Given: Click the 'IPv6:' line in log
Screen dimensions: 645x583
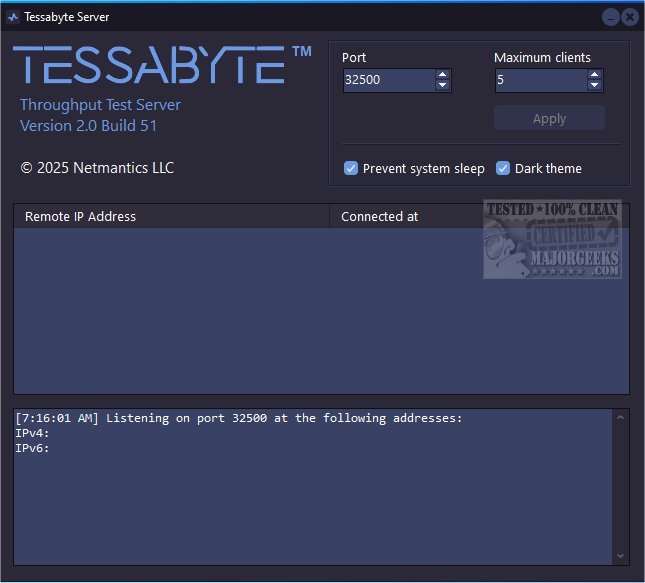Looking at the screenshot, I should coord(32,448).
